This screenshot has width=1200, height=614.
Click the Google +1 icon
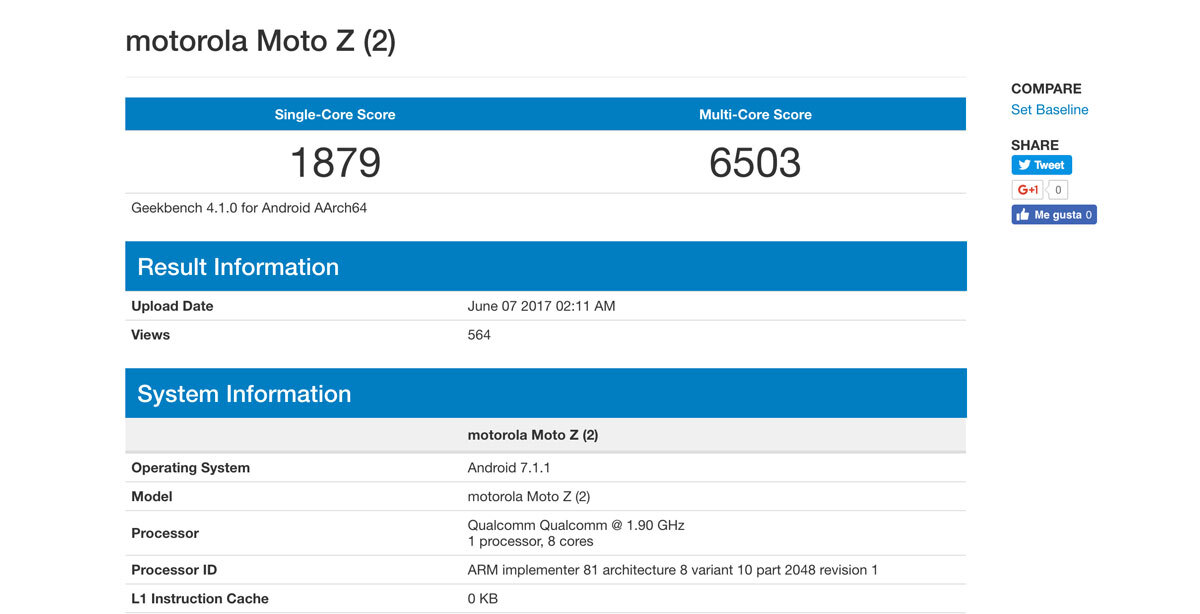(1027, 190)
